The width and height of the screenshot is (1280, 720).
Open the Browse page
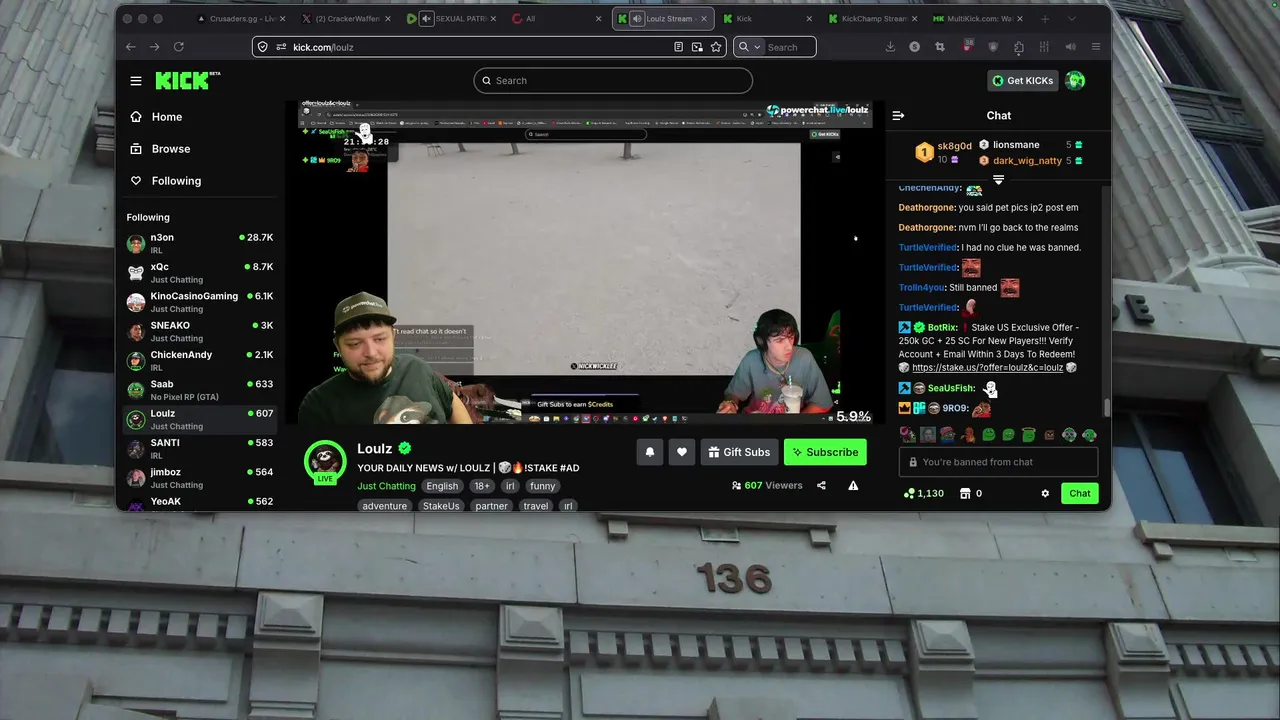click(199, 149)
